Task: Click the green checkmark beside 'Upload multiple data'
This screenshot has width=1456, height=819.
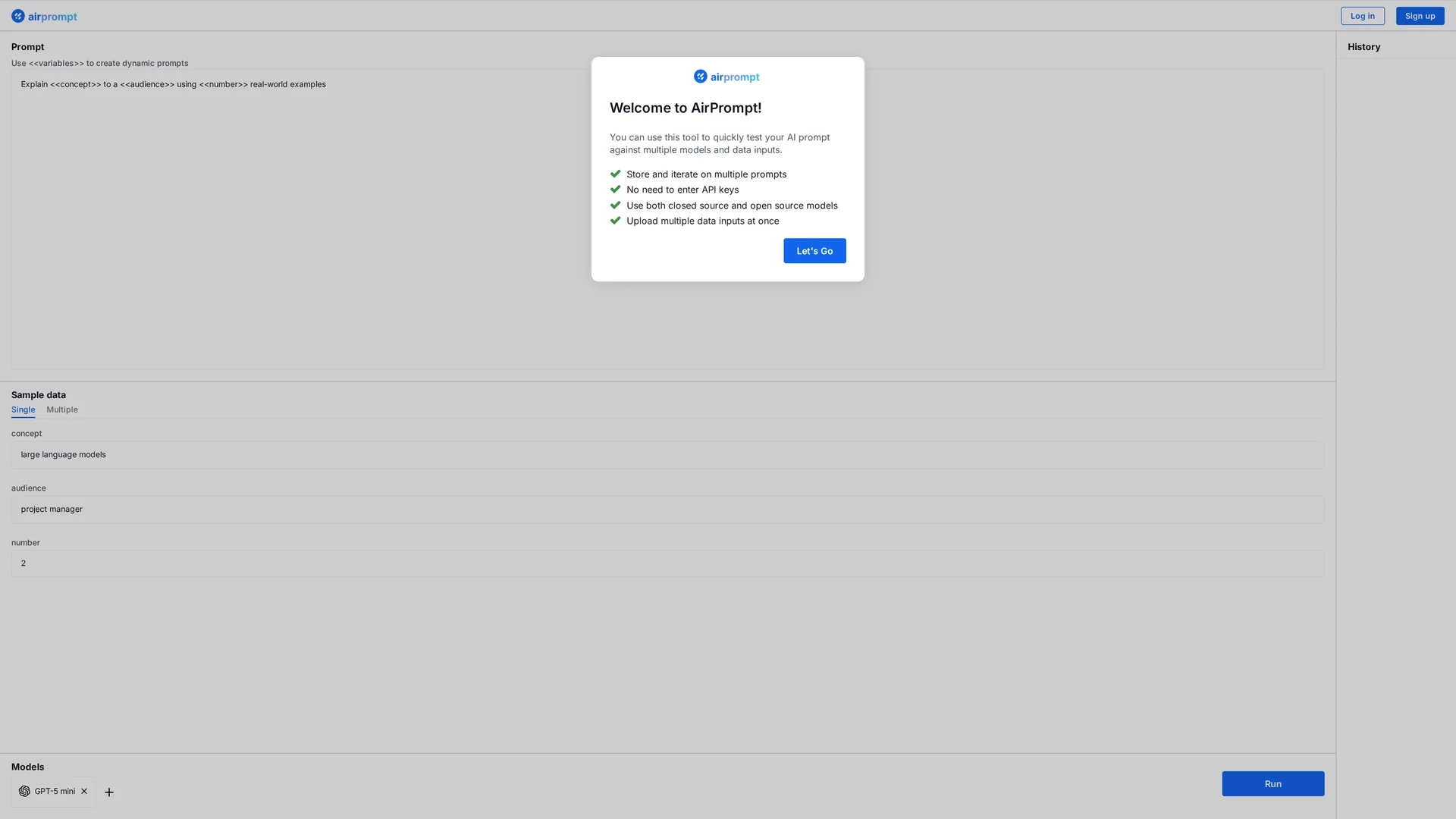Action: (615, 221)
